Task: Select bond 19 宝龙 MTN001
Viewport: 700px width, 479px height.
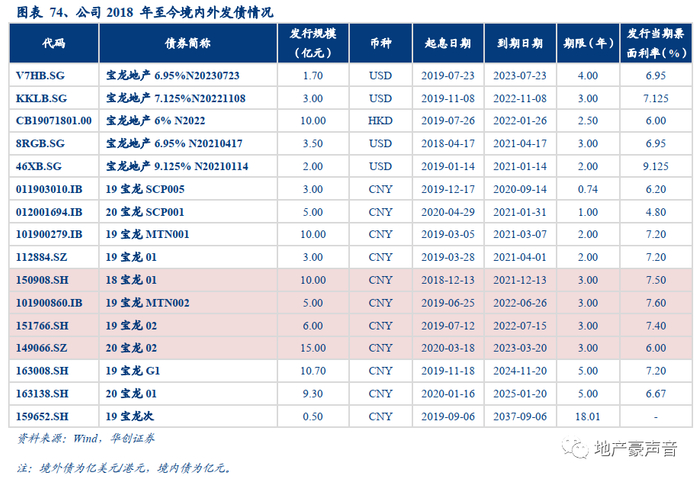Action: tap(147, 234)
